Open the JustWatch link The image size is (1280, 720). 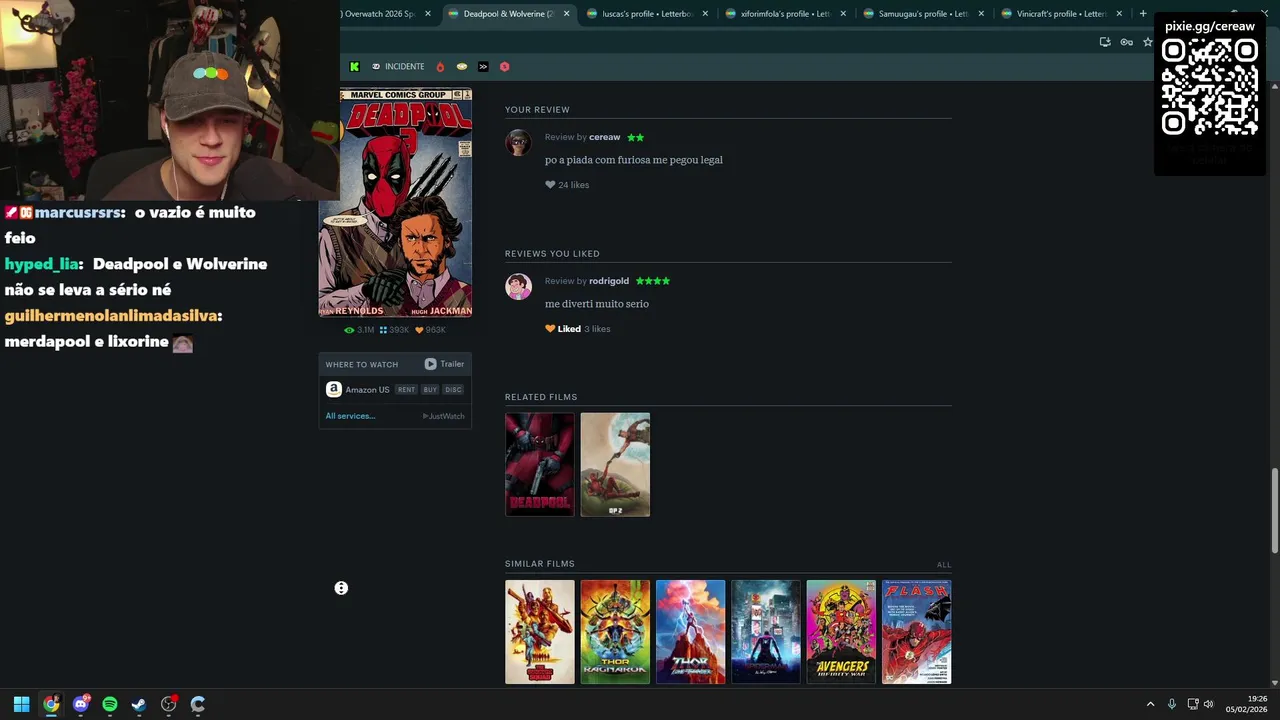pyautogui.click(x=443, y=416)
